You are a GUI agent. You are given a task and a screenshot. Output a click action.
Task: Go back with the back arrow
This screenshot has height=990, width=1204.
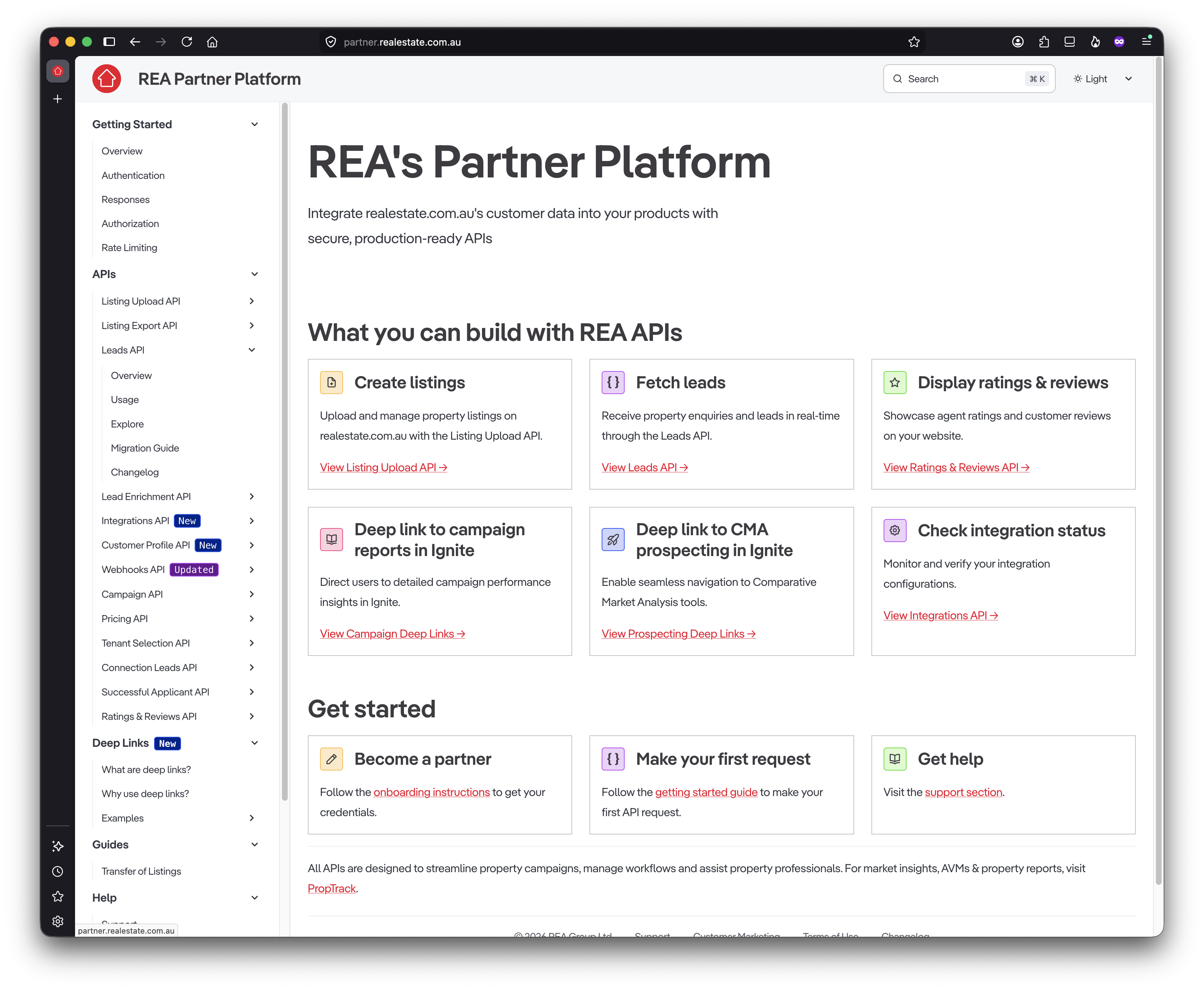(x=135, y=42)
